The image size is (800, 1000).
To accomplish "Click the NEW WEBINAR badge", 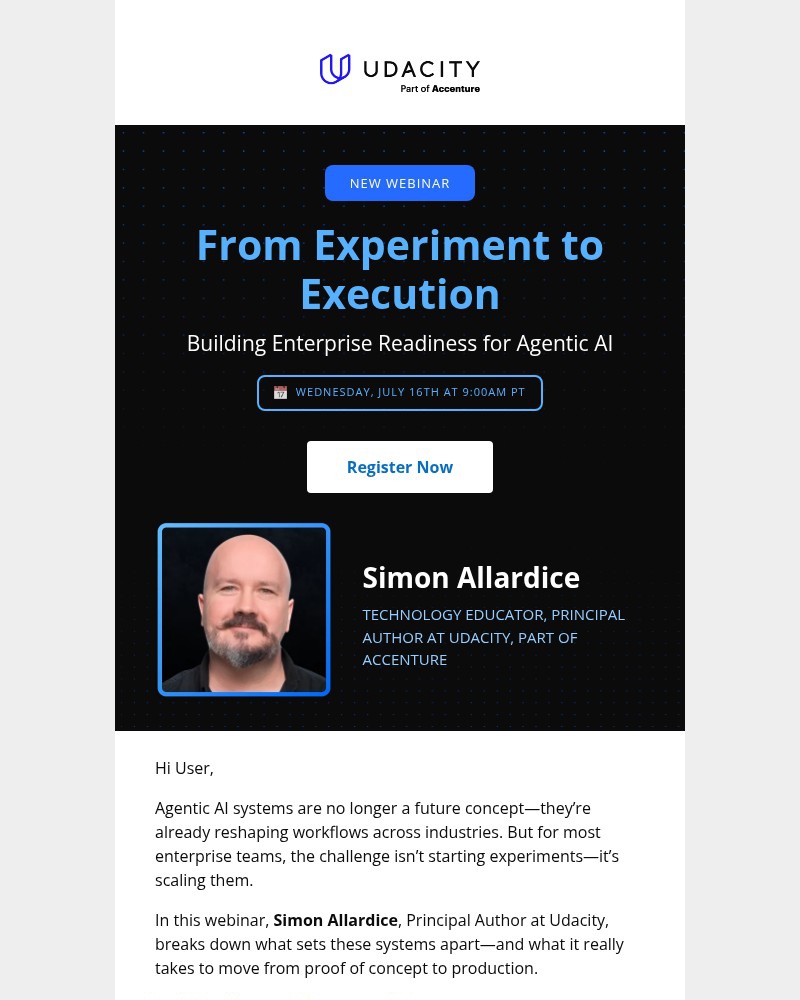I will (399, 183).
